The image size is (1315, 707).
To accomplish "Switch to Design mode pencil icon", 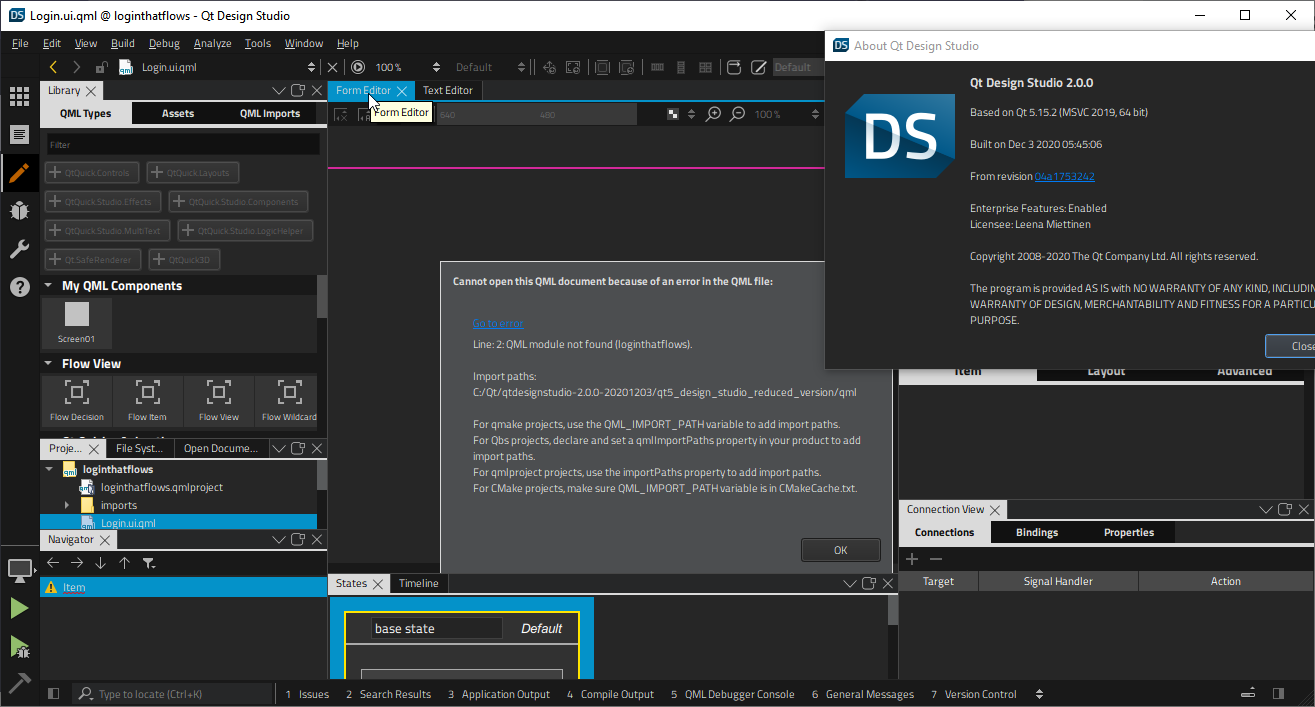I will (x=19, y=172).
